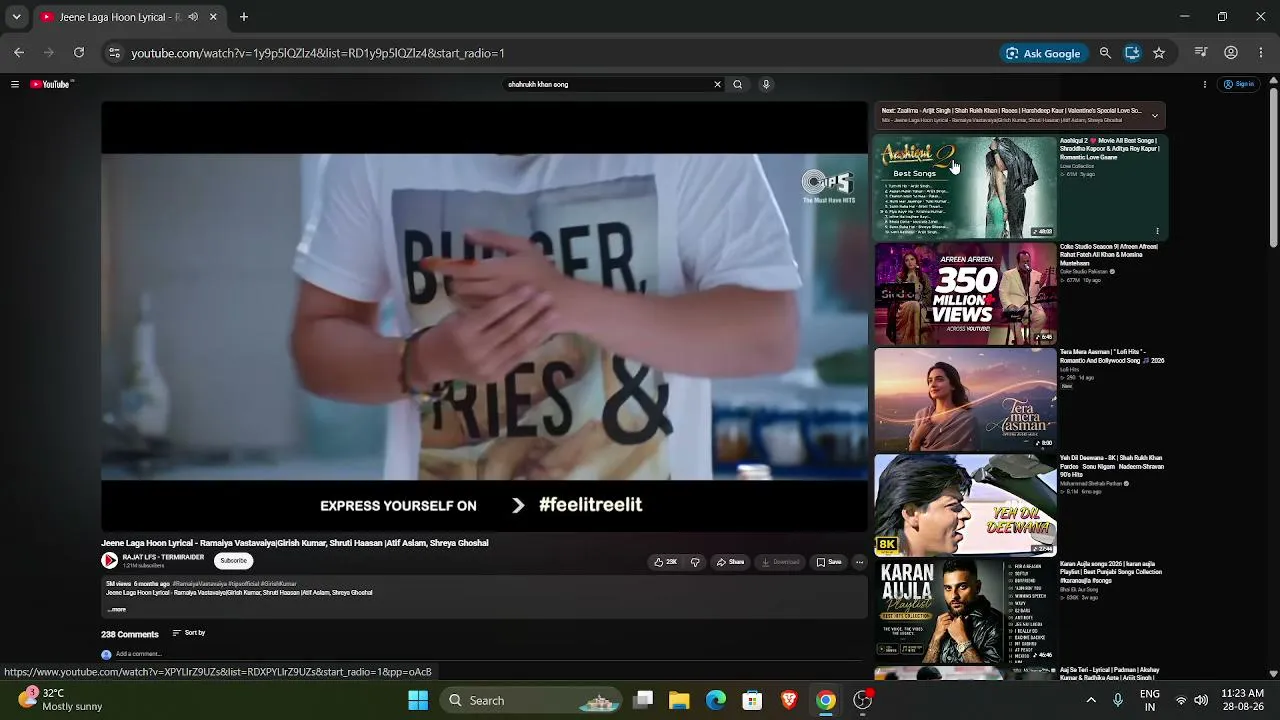Launch Microsoft Edge from the taskbar

click(x=716, y=700)
